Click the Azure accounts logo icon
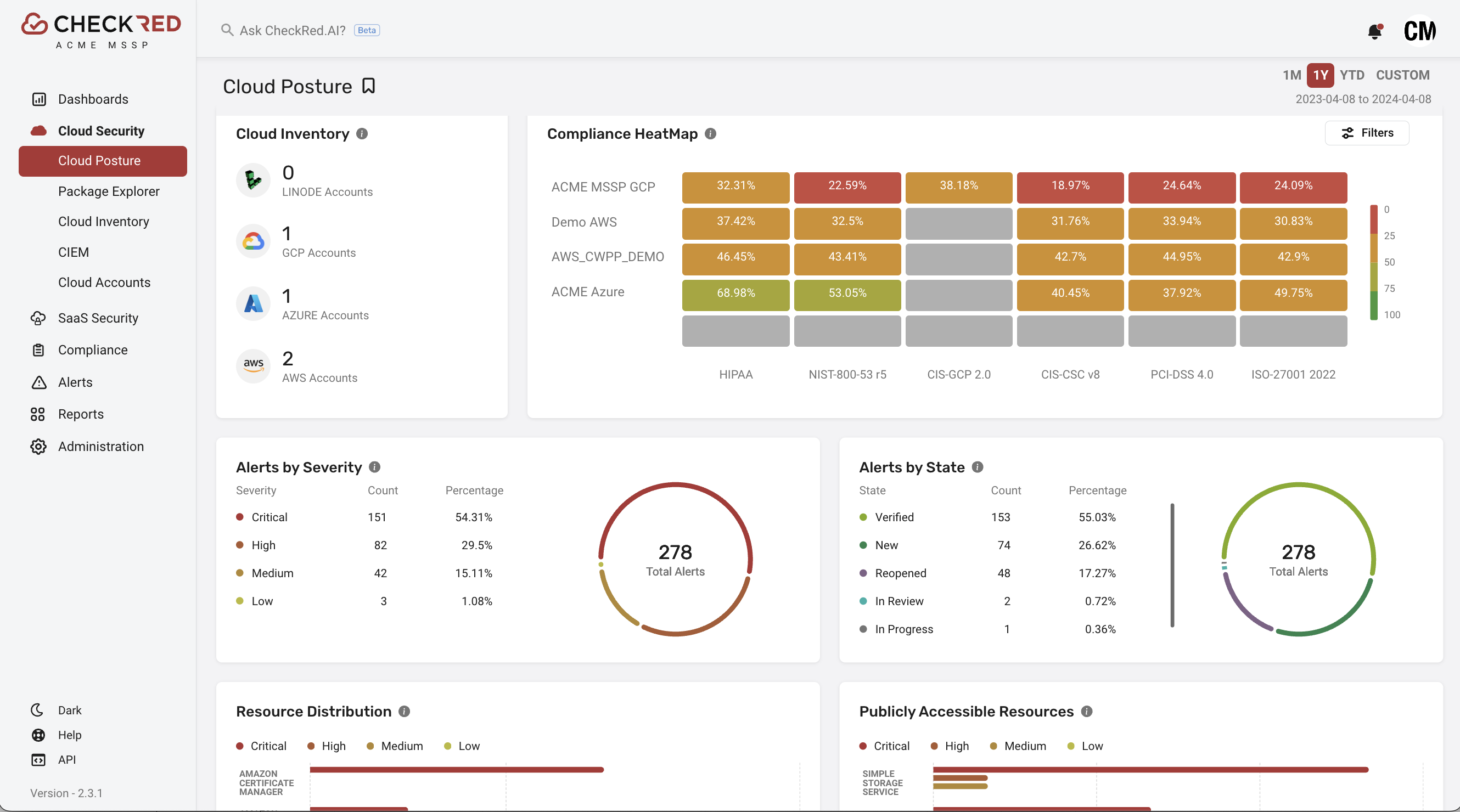Image resolution: width=1460 pixels, height=812 pixels. [254, 304]
